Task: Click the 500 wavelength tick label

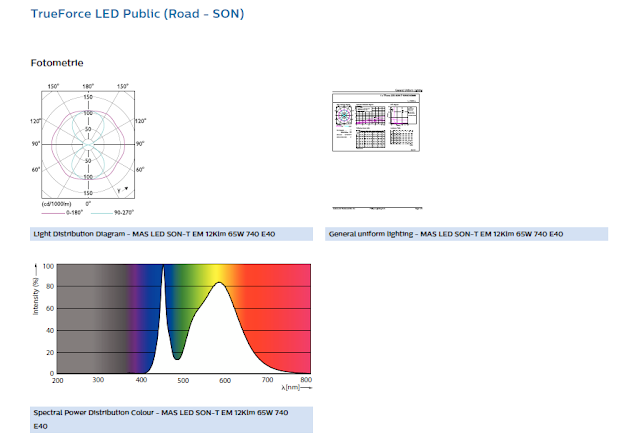Action: pos(183,381)
